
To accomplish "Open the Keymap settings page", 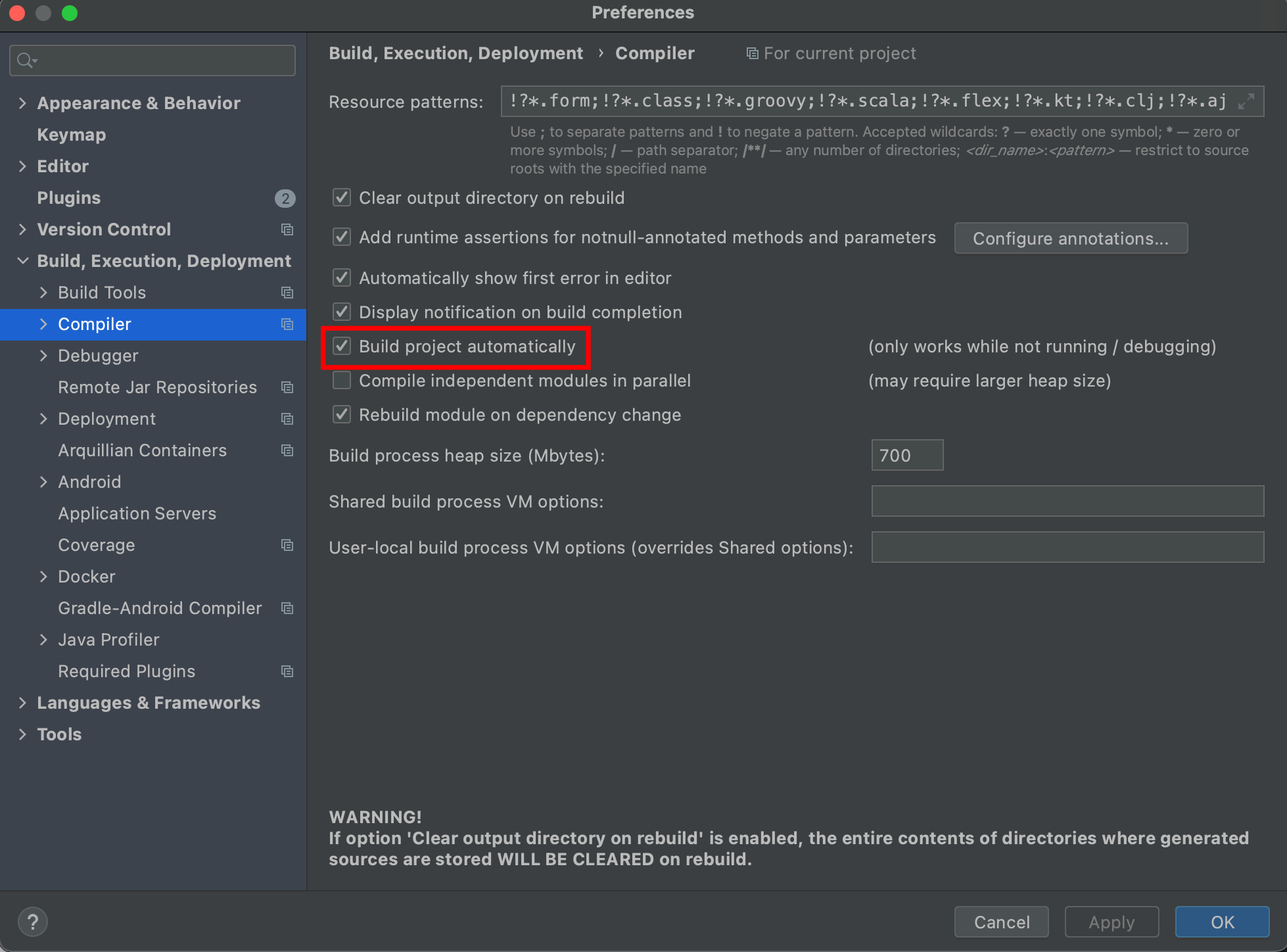I will pyautogui.click(x=71, y=135).
